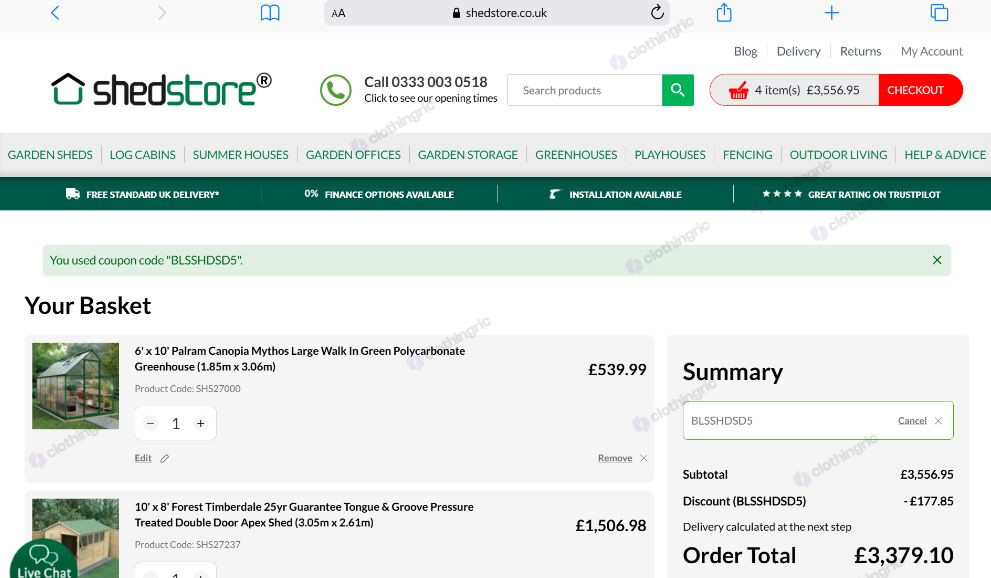Viewport: 991px width, 578px height.
Task: Click the - £177.85 discount amount
Action: point(928,501)
